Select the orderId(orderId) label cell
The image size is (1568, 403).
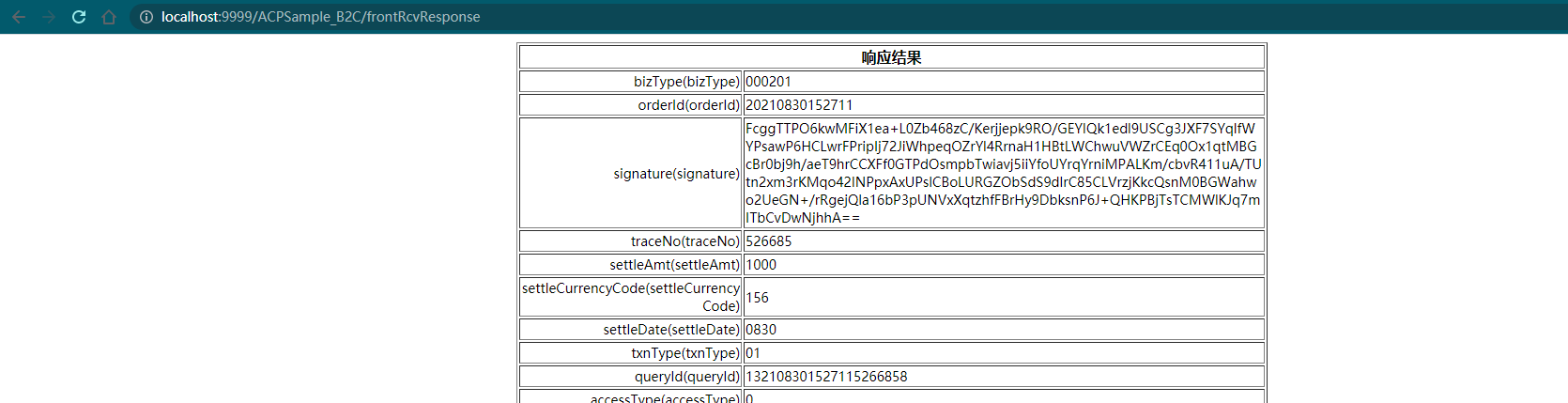click(x=631, y=105)
